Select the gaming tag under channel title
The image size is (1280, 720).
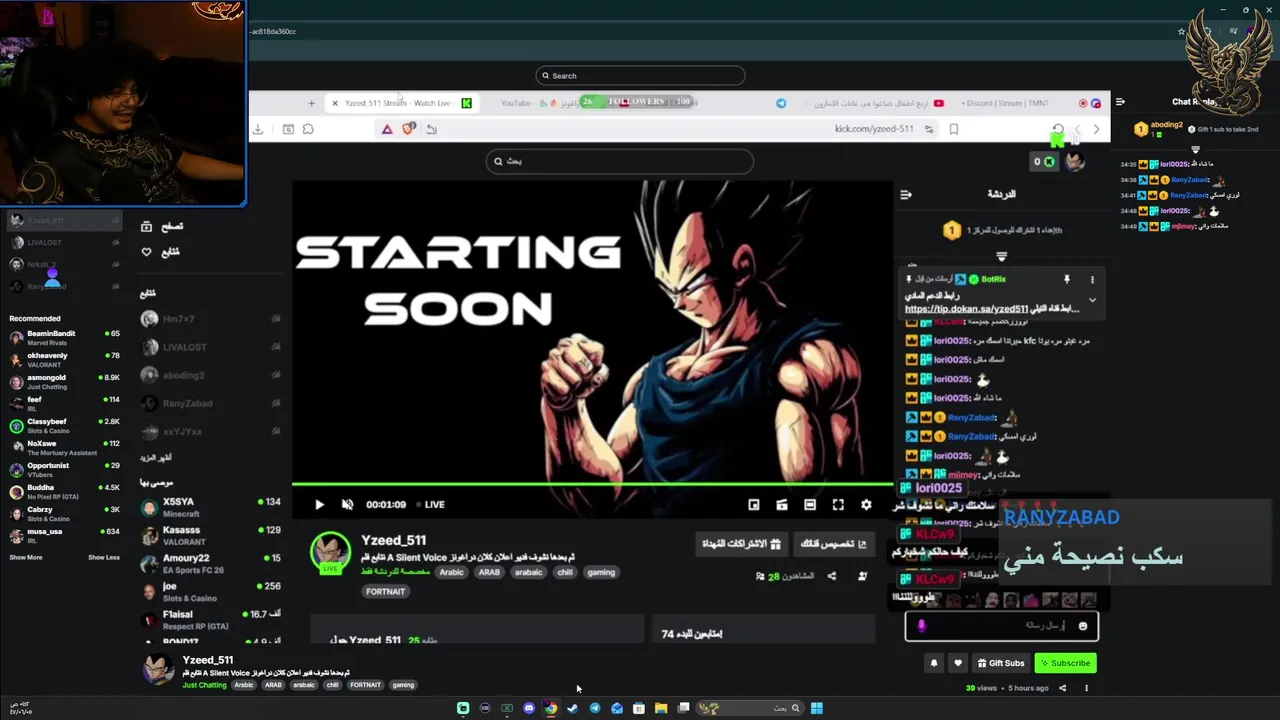pos(601,573)
